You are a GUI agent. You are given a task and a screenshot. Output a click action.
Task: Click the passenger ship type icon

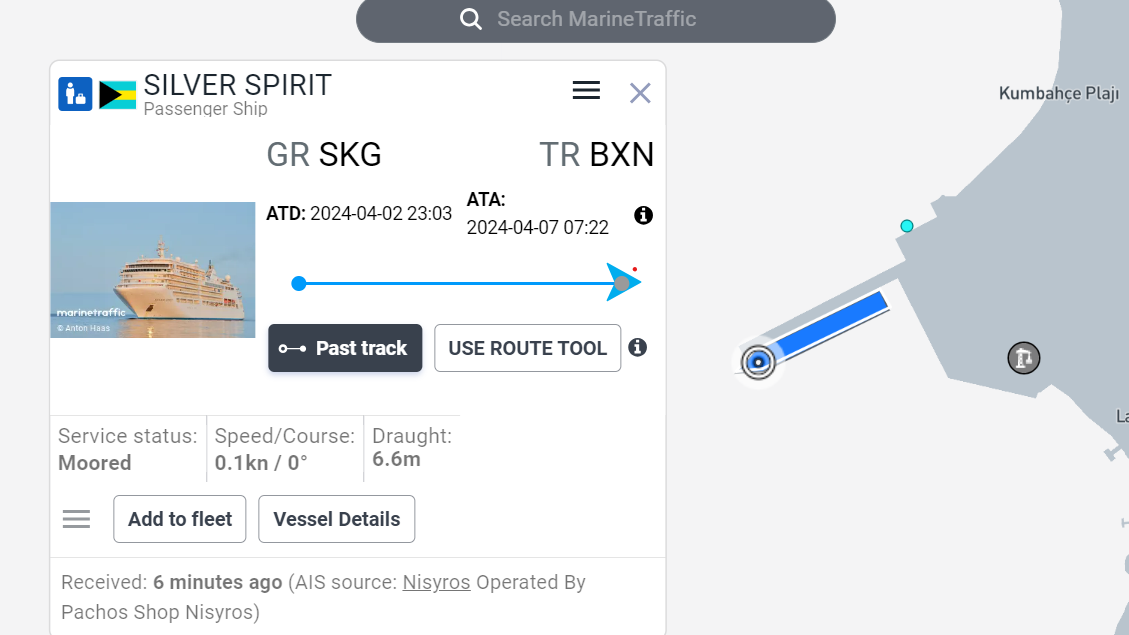(x=76, y=94)
